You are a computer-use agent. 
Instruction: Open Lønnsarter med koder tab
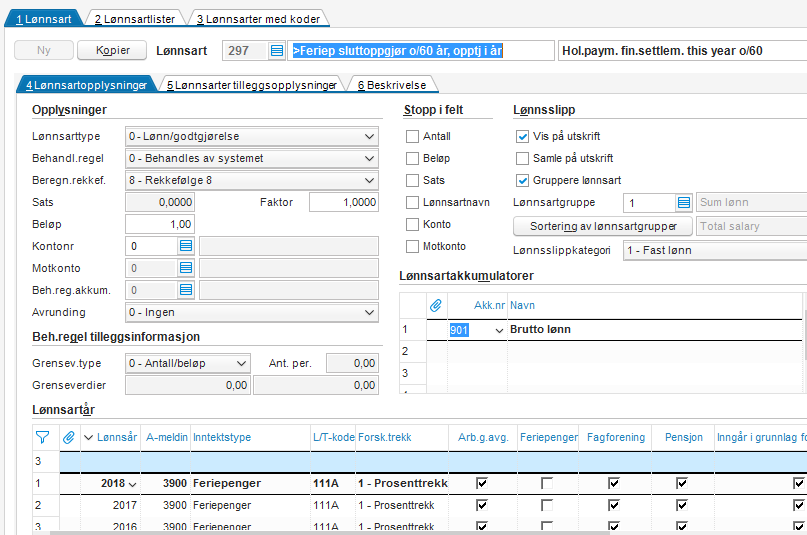[258, 19]
